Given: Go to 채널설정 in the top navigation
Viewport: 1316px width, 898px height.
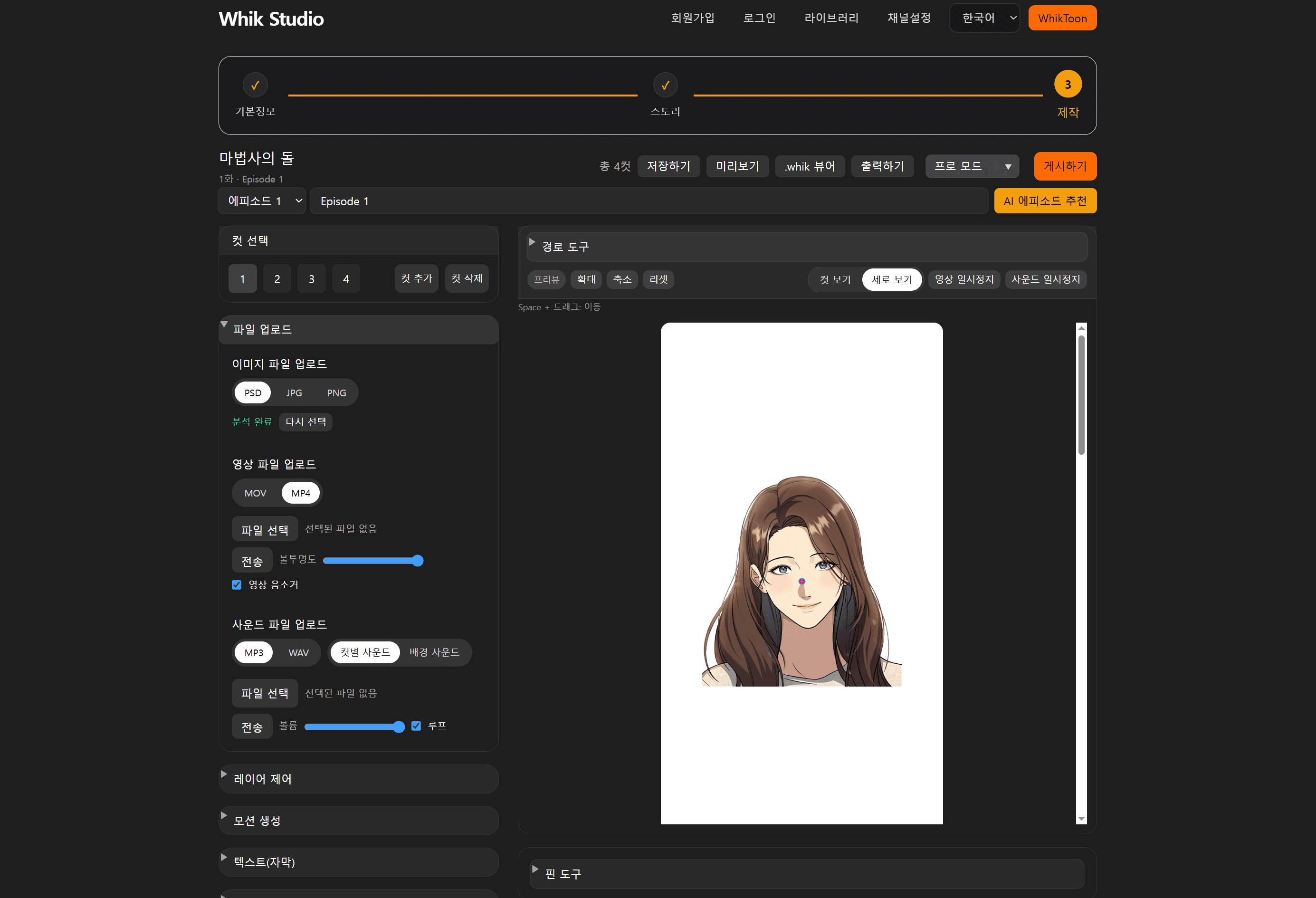Looking at the screenshot, I should pyautogui.click(x=908, y=18).
